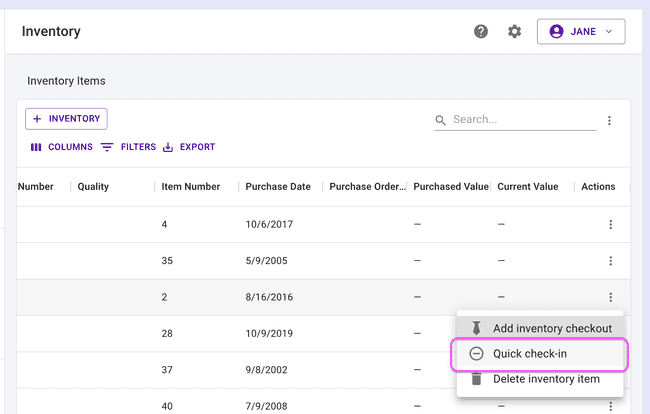Open actions menu for item number 4
Viewport: 650px width, 414px height.
(x=610, y=225)
